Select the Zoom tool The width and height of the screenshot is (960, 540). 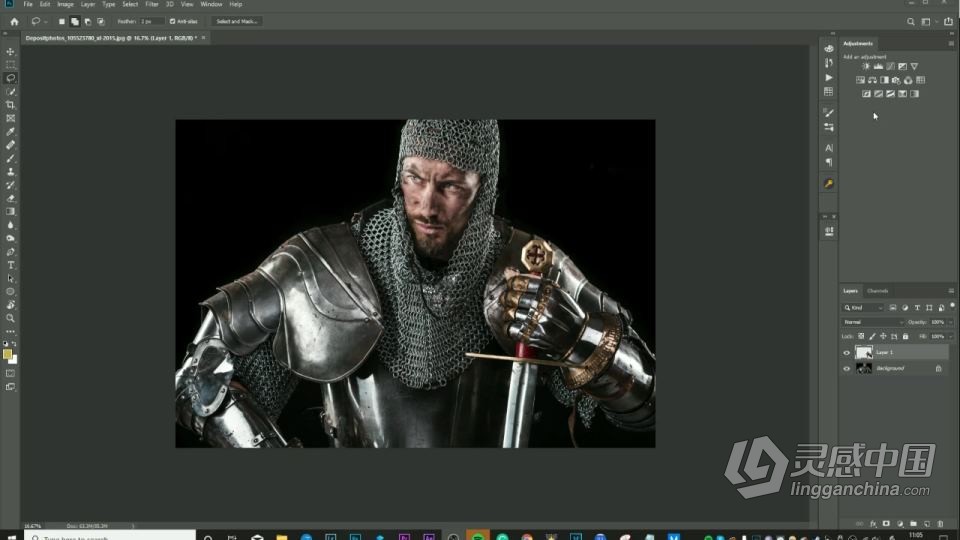point(10,318)
